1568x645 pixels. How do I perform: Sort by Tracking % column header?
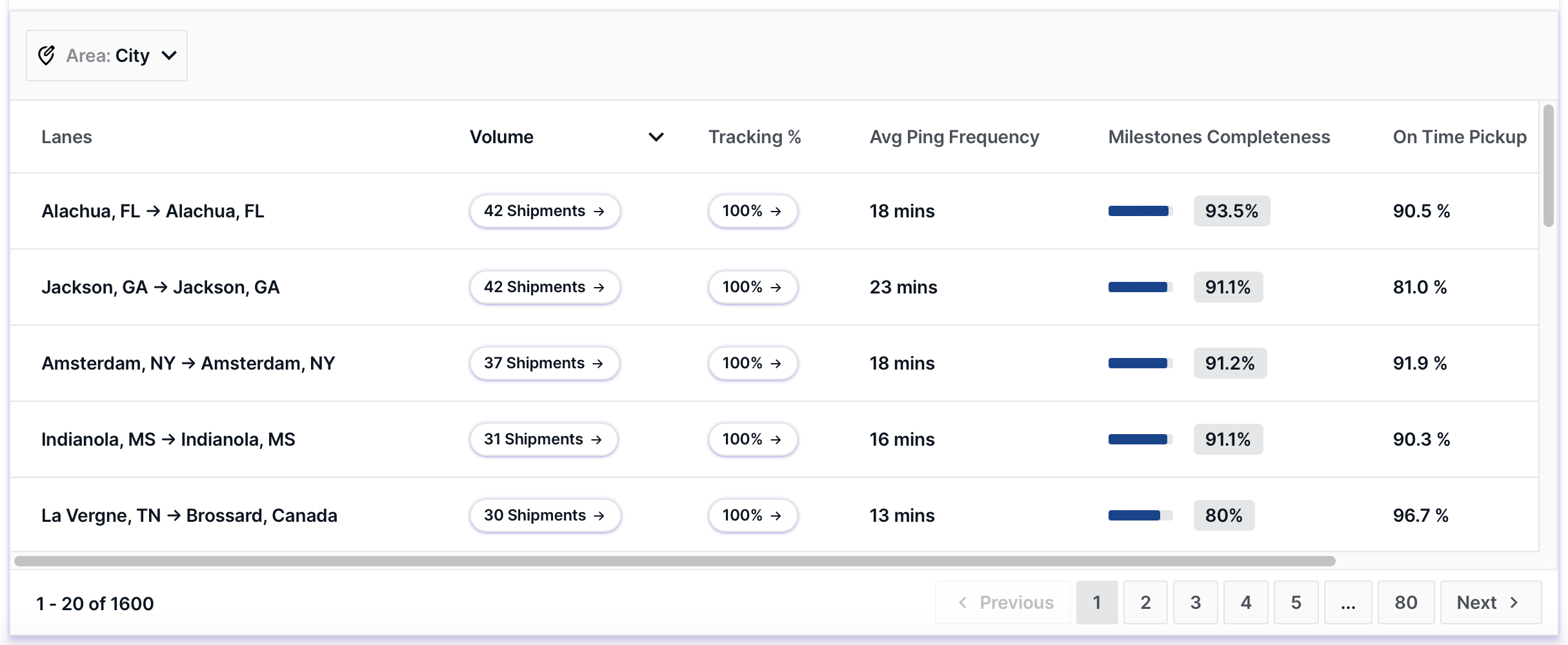click(754, 137)
